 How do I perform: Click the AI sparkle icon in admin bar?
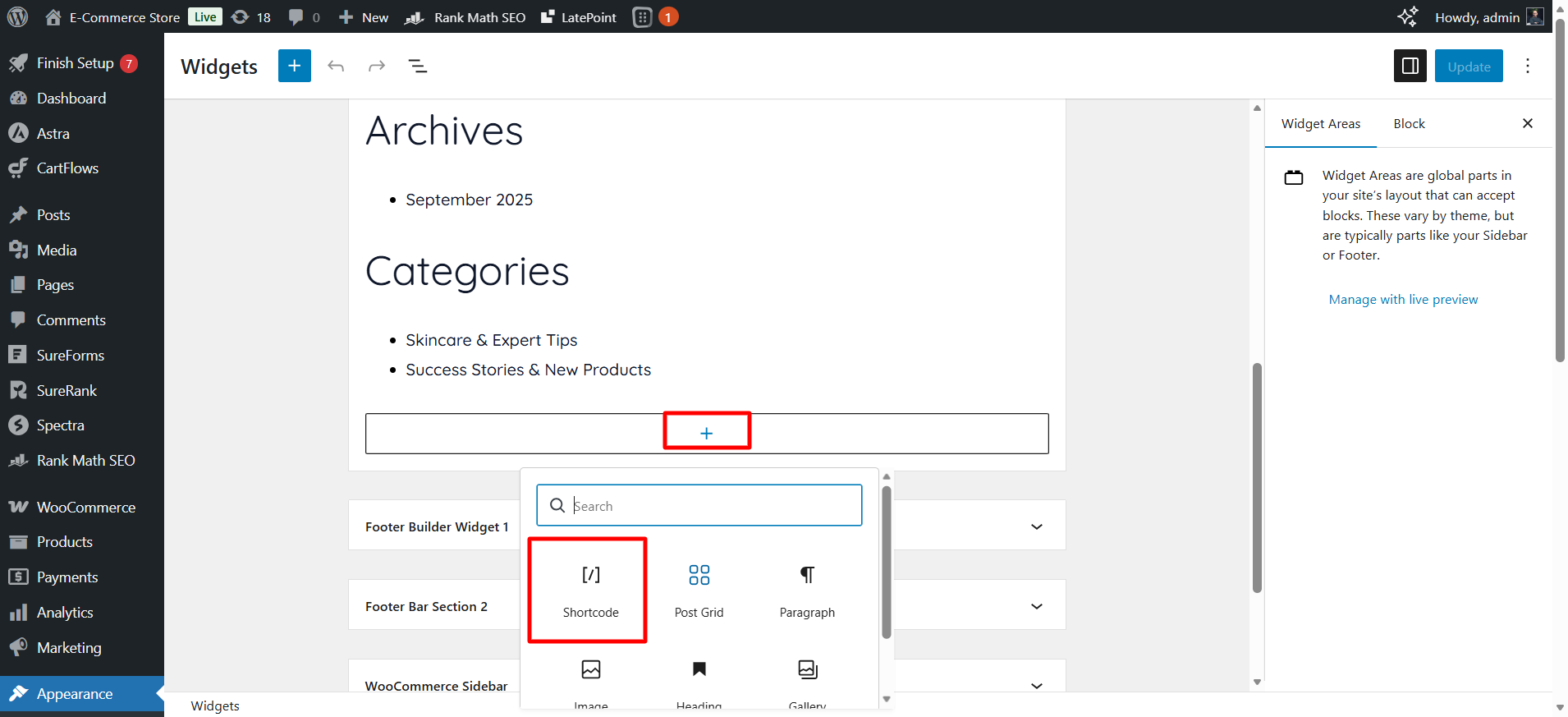tap(1408, 16)
